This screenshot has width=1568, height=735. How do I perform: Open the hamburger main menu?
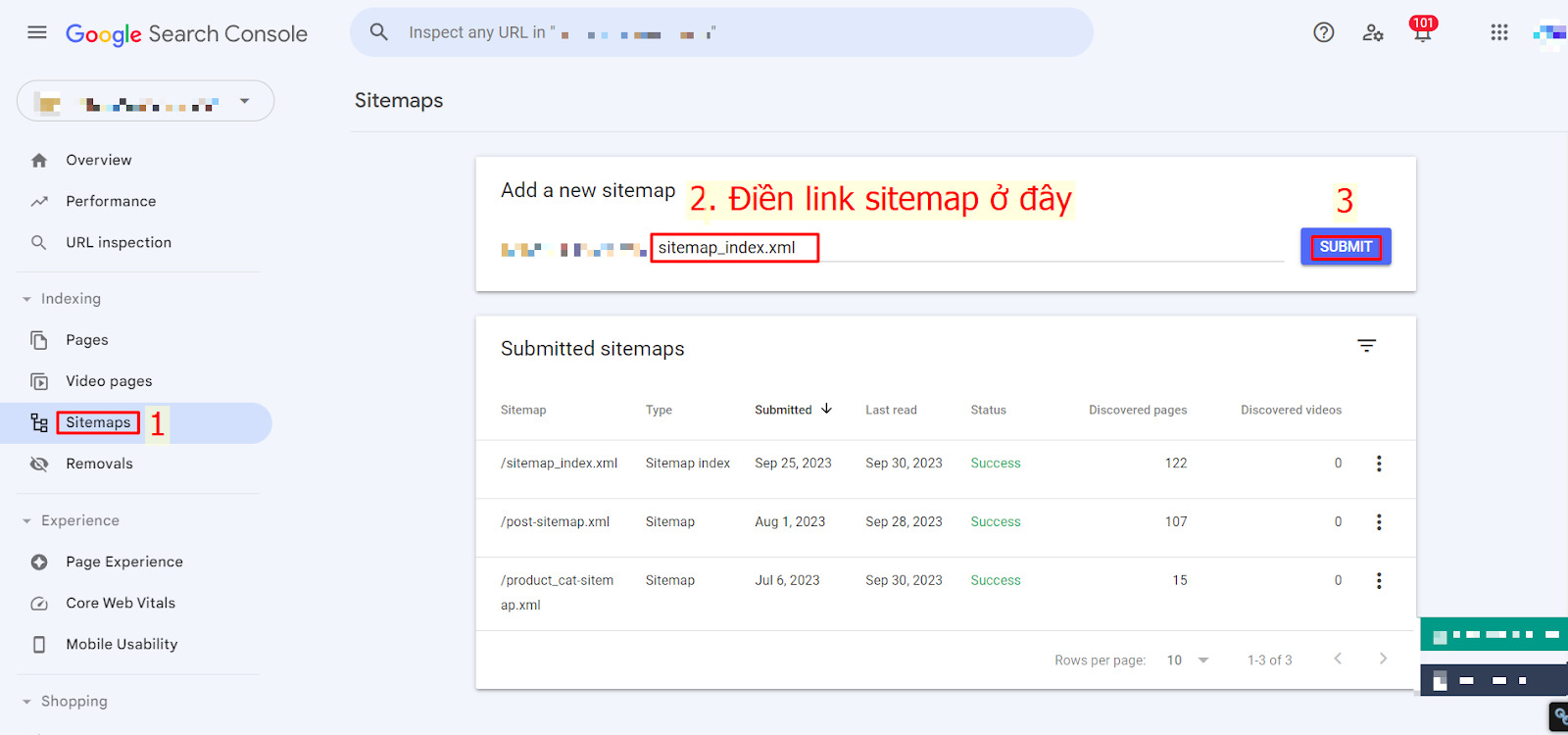point(37,32)
